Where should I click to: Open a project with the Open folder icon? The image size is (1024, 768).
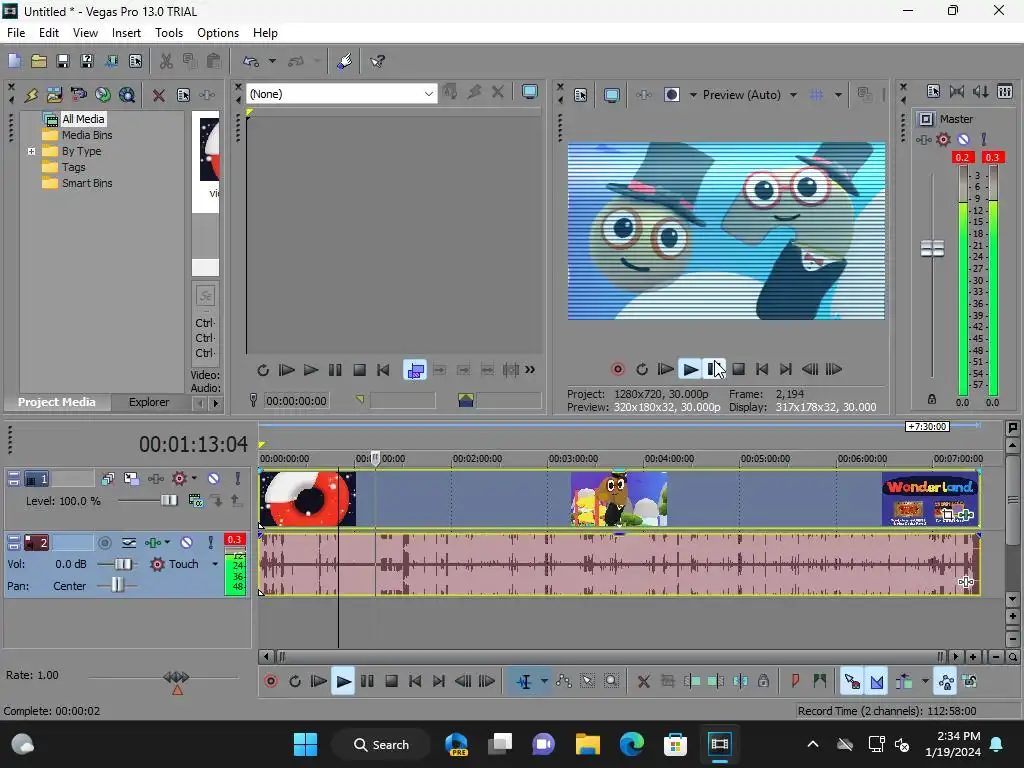pos(39,61)
